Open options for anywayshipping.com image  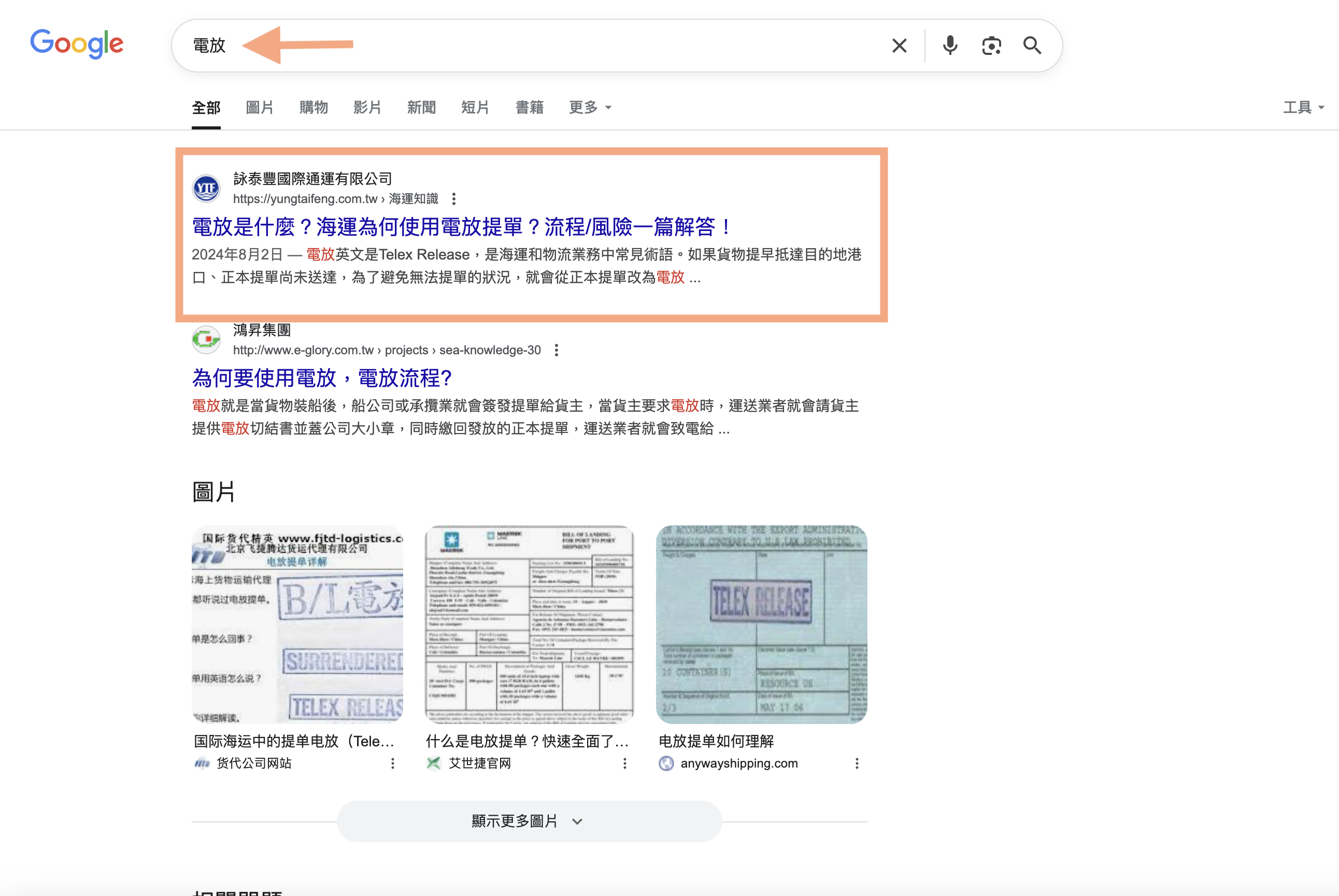coord(857,763)
